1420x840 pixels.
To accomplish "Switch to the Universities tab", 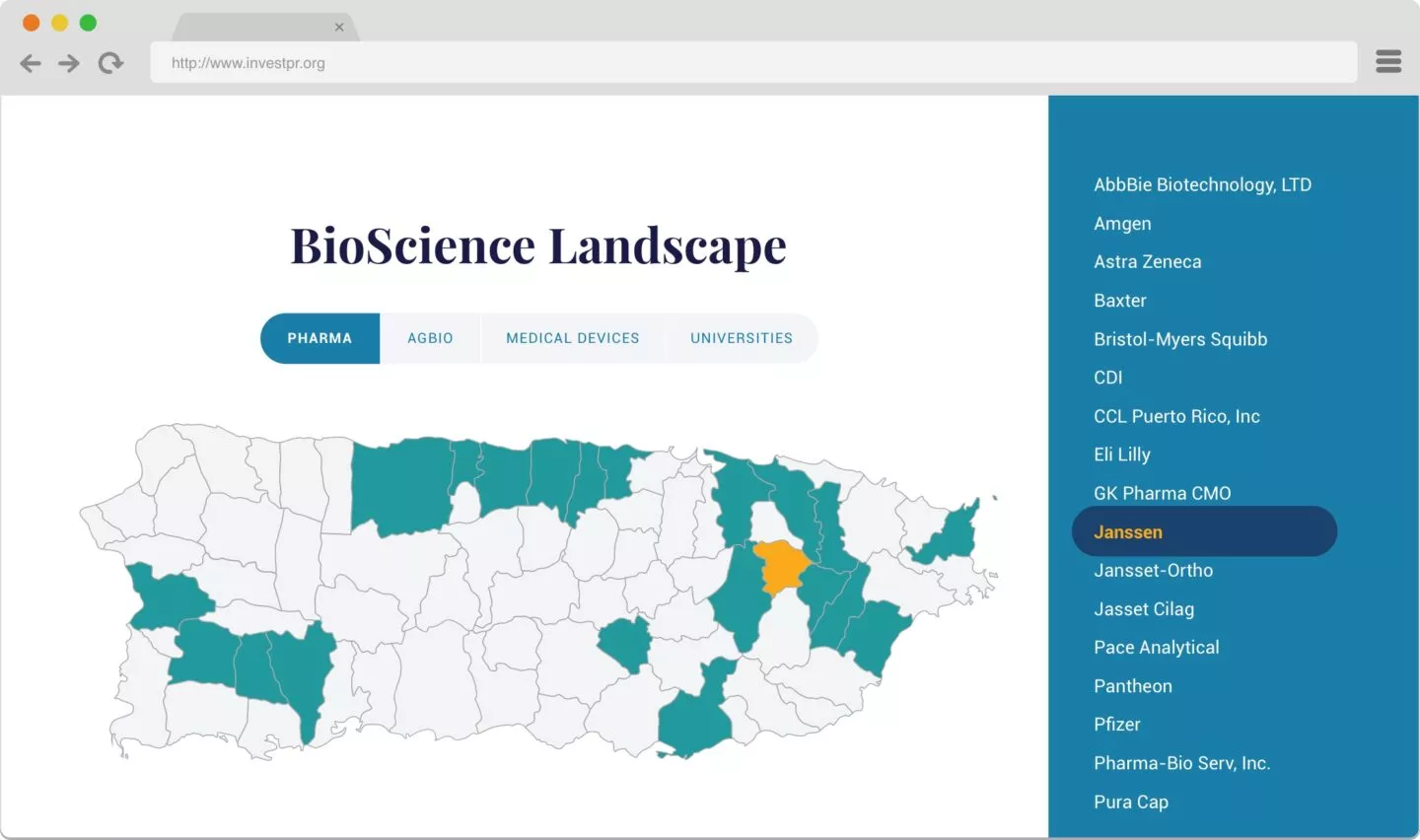I will 741,338.
